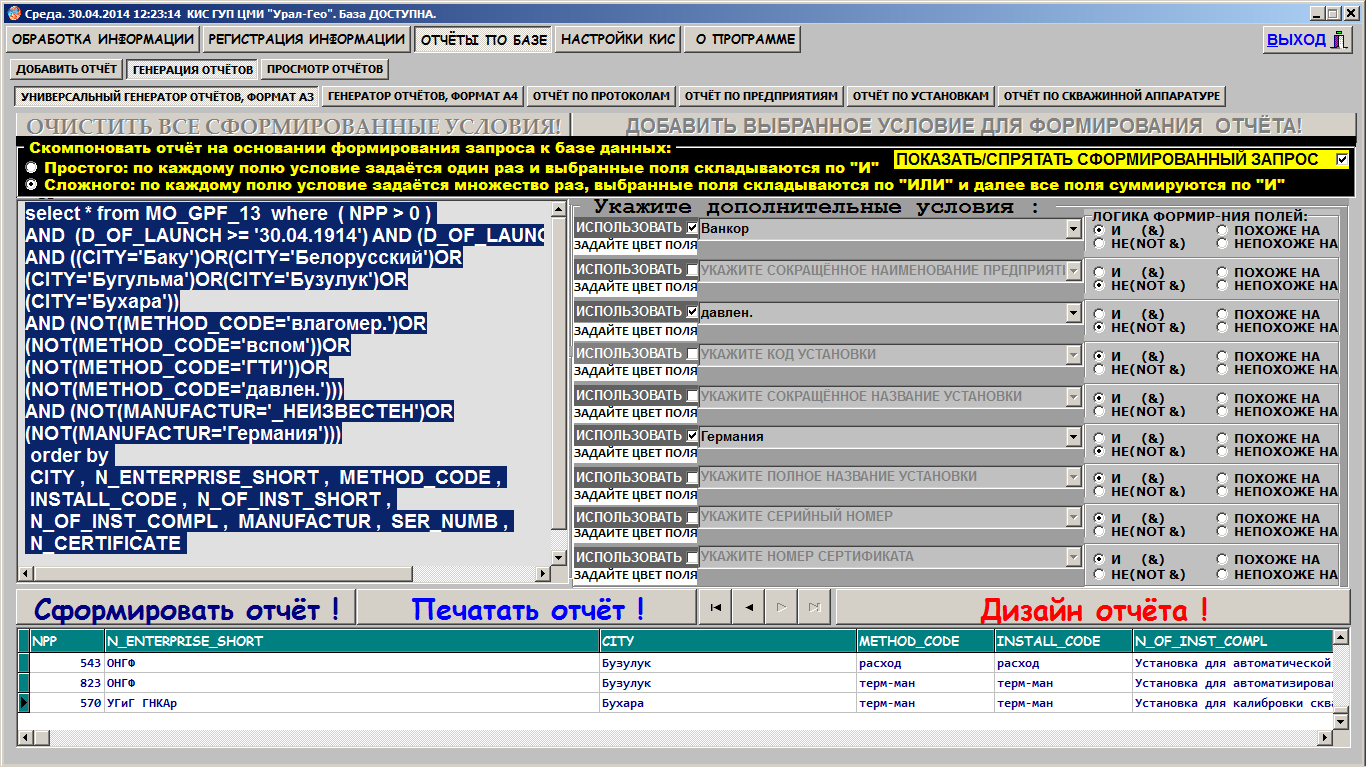Enable ИСПОЛЬЗОВАТЬ for УКАЖИТЕ НОМЕР СЕРТИФИКАТА row

(693, 558)
